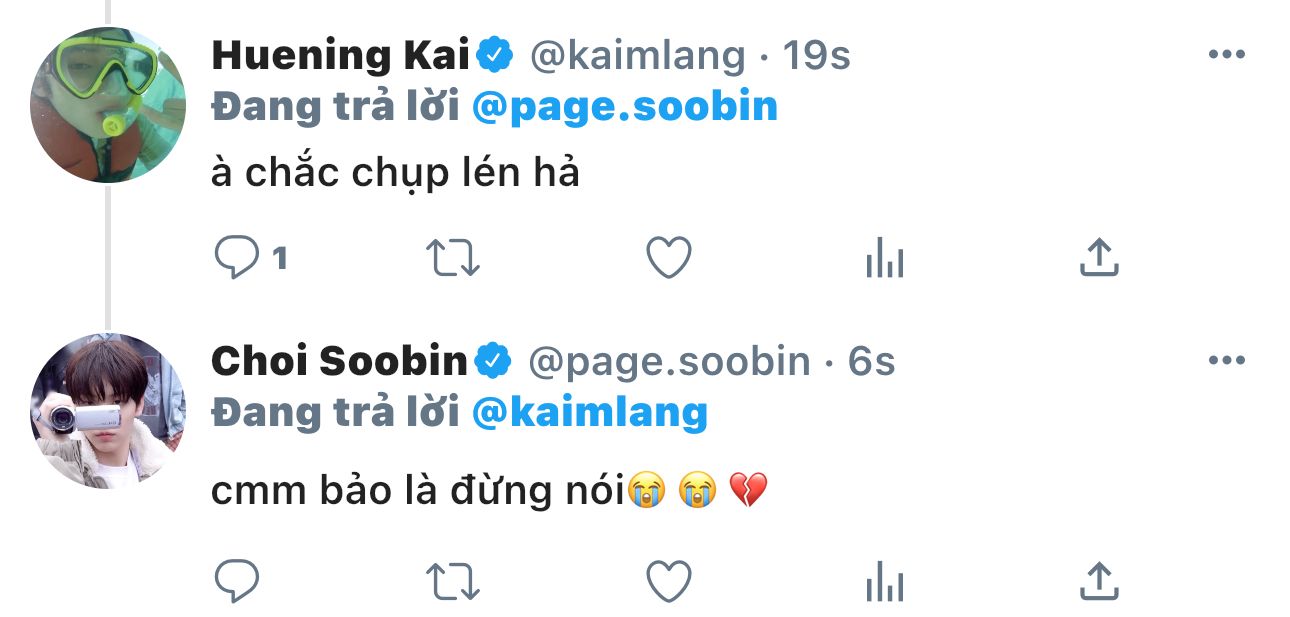1290x617 pixels.
Task: Open the 6s timestamp on Soobin's tweet
Action: pos(871,361)
